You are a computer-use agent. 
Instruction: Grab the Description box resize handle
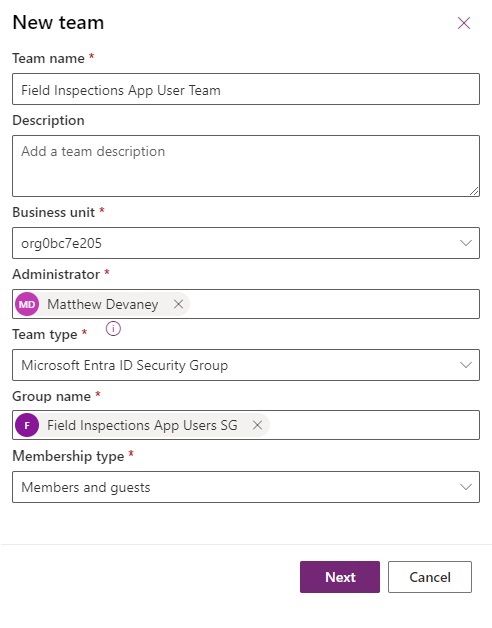pyautogui.click(x=474, y=191)
